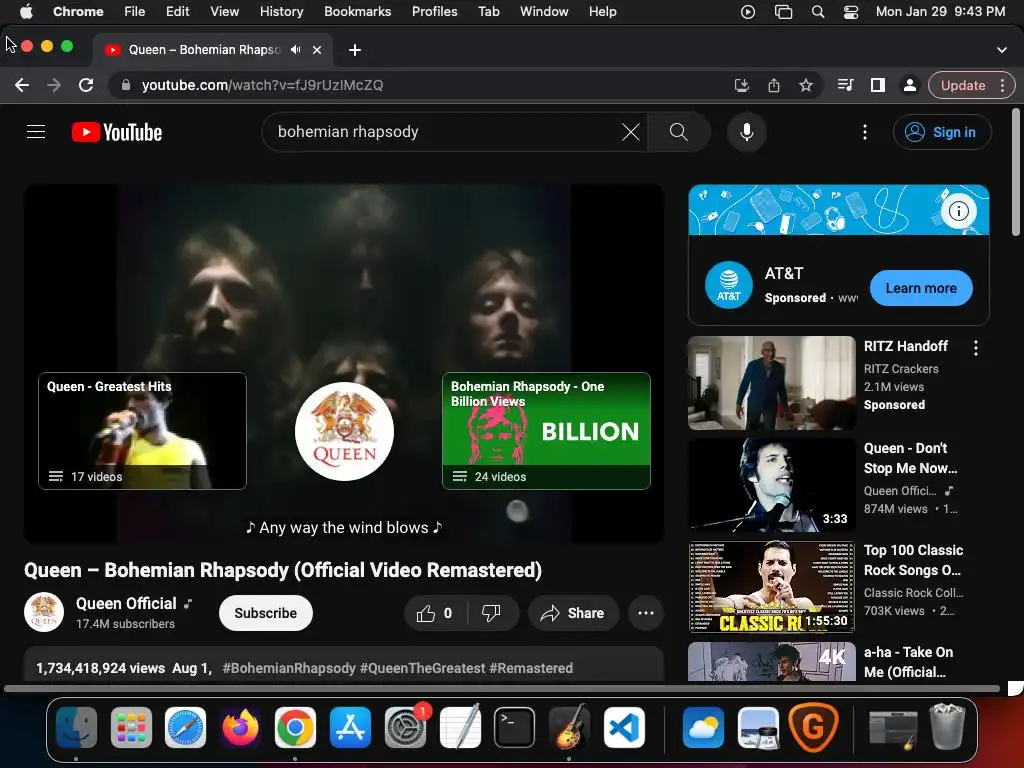Open the Profiles menu
The height and width of the screenshot is (768, 1024).
(x=434, y=12)
